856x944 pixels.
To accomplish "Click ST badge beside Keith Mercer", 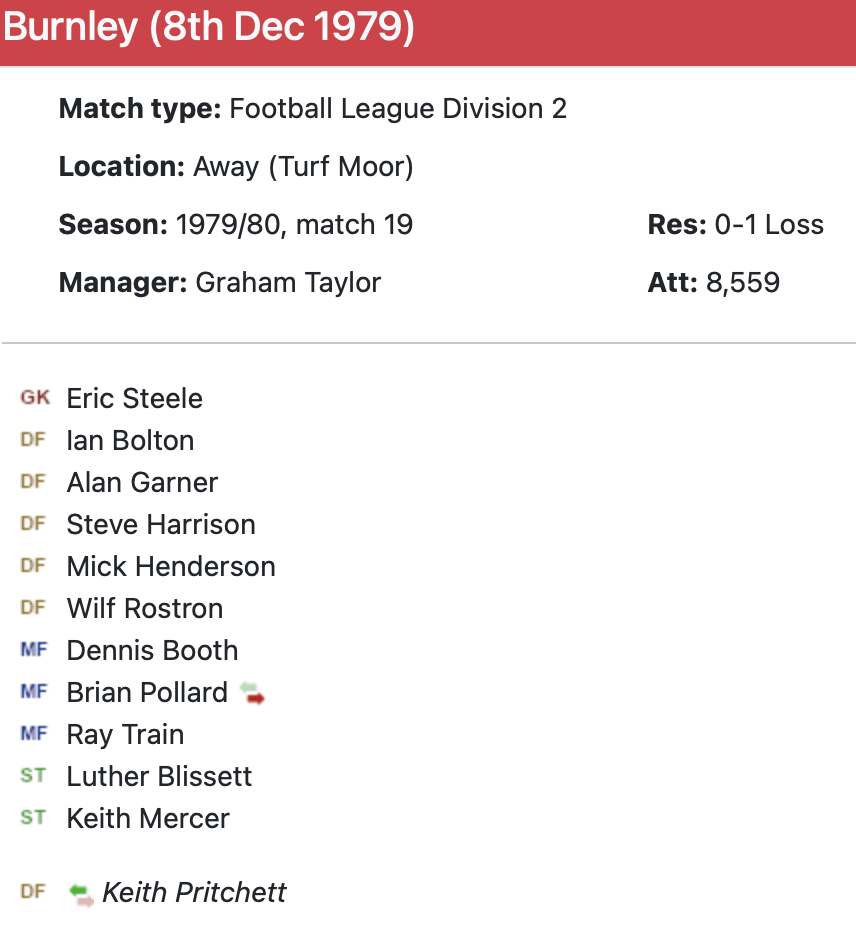I will (x=33, y=818).
